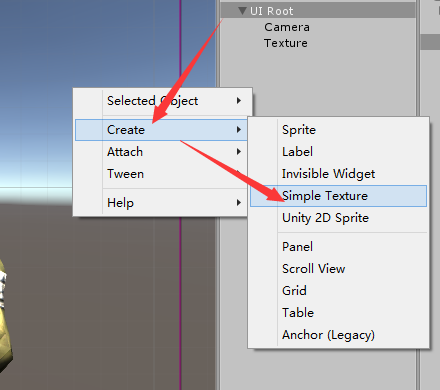
Task: Click the submenu arrow beside Create
Action: click(x=239, y=130)
